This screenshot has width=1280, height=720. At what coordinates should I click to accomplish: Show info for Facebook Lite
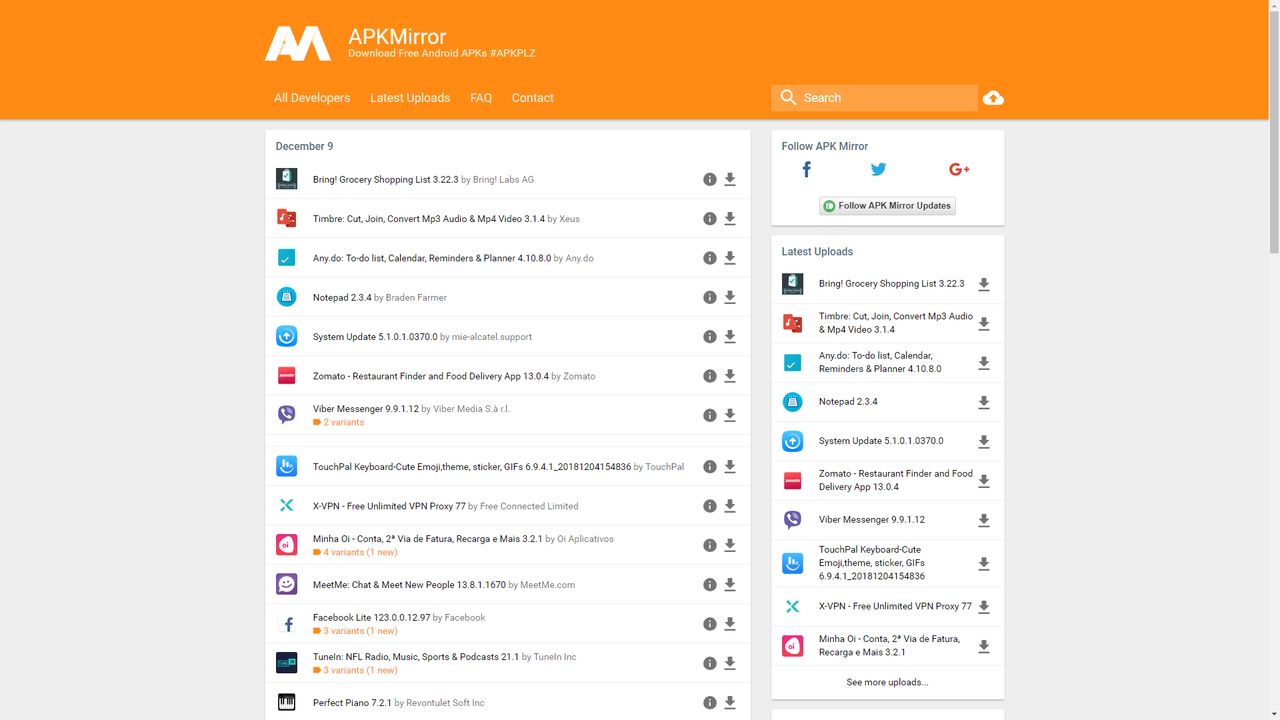click(709, 624)
